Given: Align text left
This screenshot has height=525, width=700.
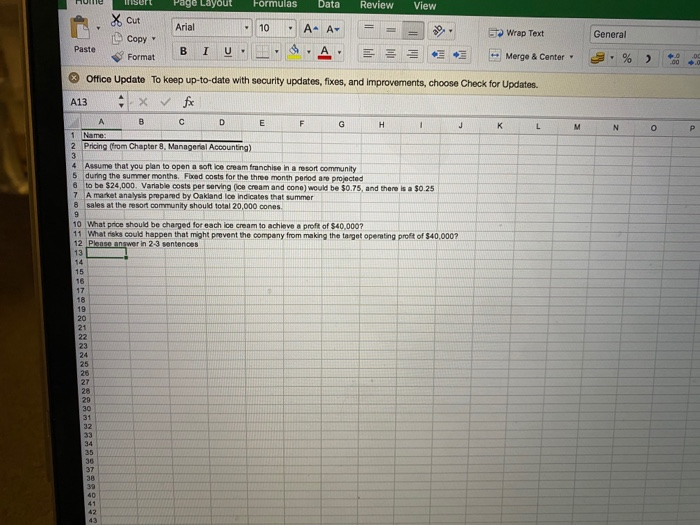Looking at the screenshot, I should (x=368, y=54).
